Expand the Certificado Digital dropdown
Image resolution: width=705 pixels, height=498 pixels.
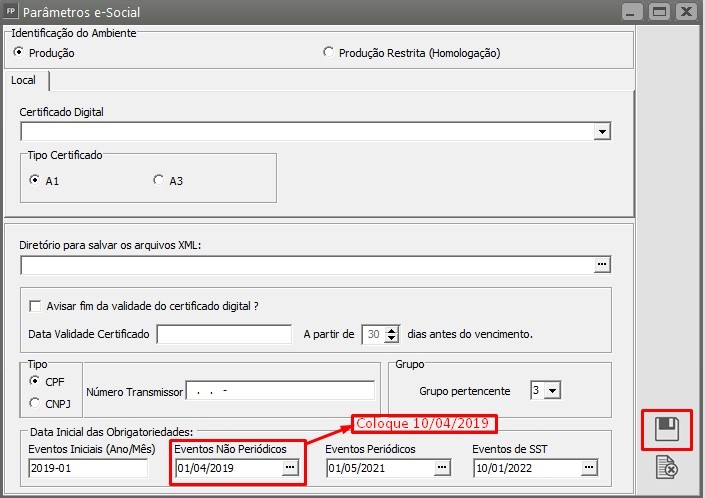point(602,132)
